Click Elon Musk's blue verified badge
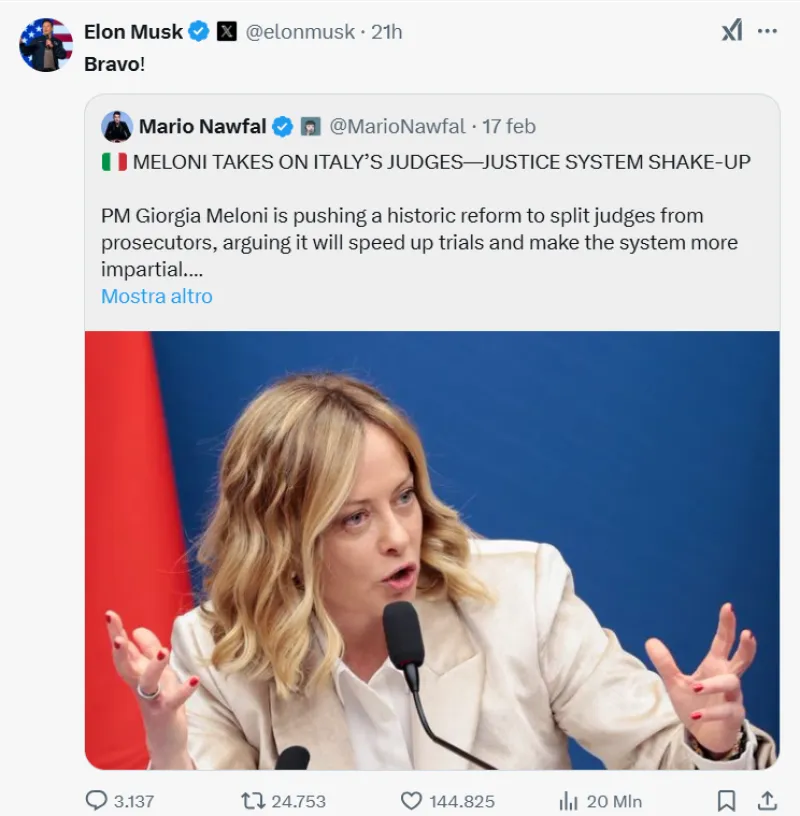 coord(199,32)
